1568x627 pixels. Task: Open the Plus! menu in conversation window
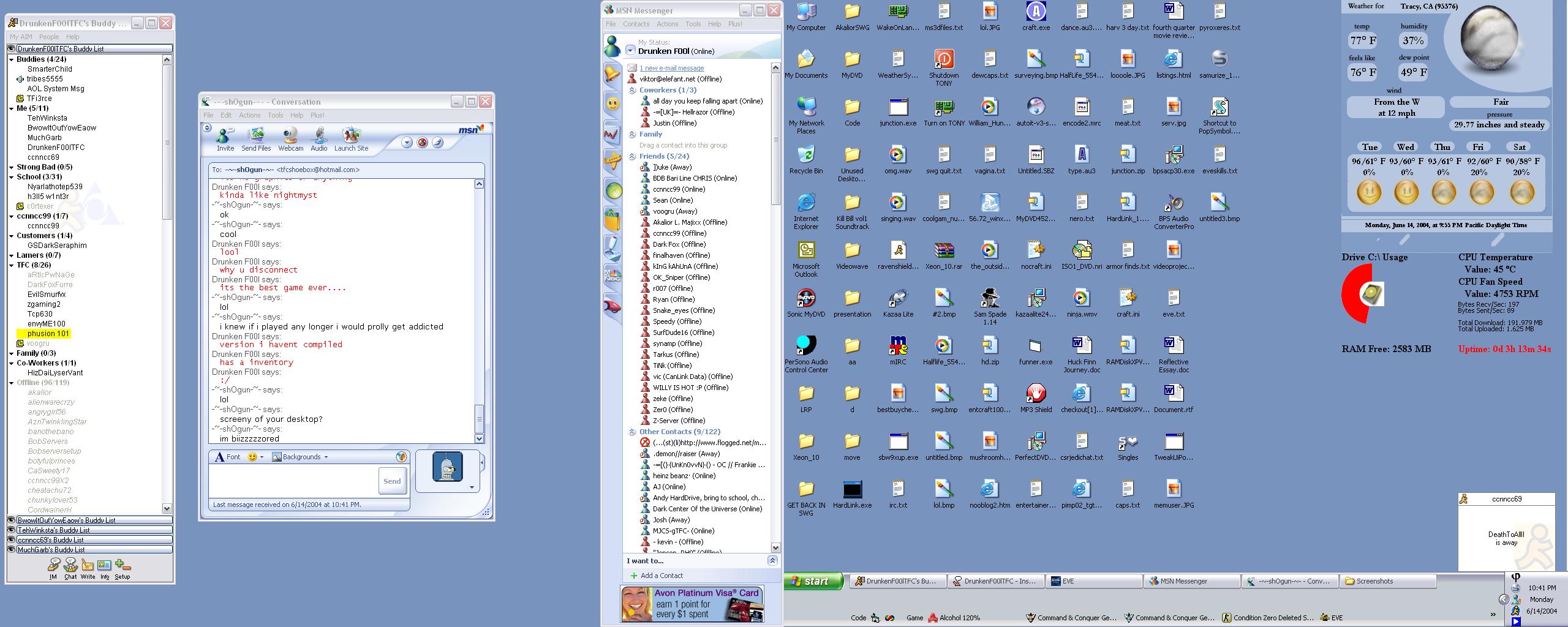(x=317, y=115)
